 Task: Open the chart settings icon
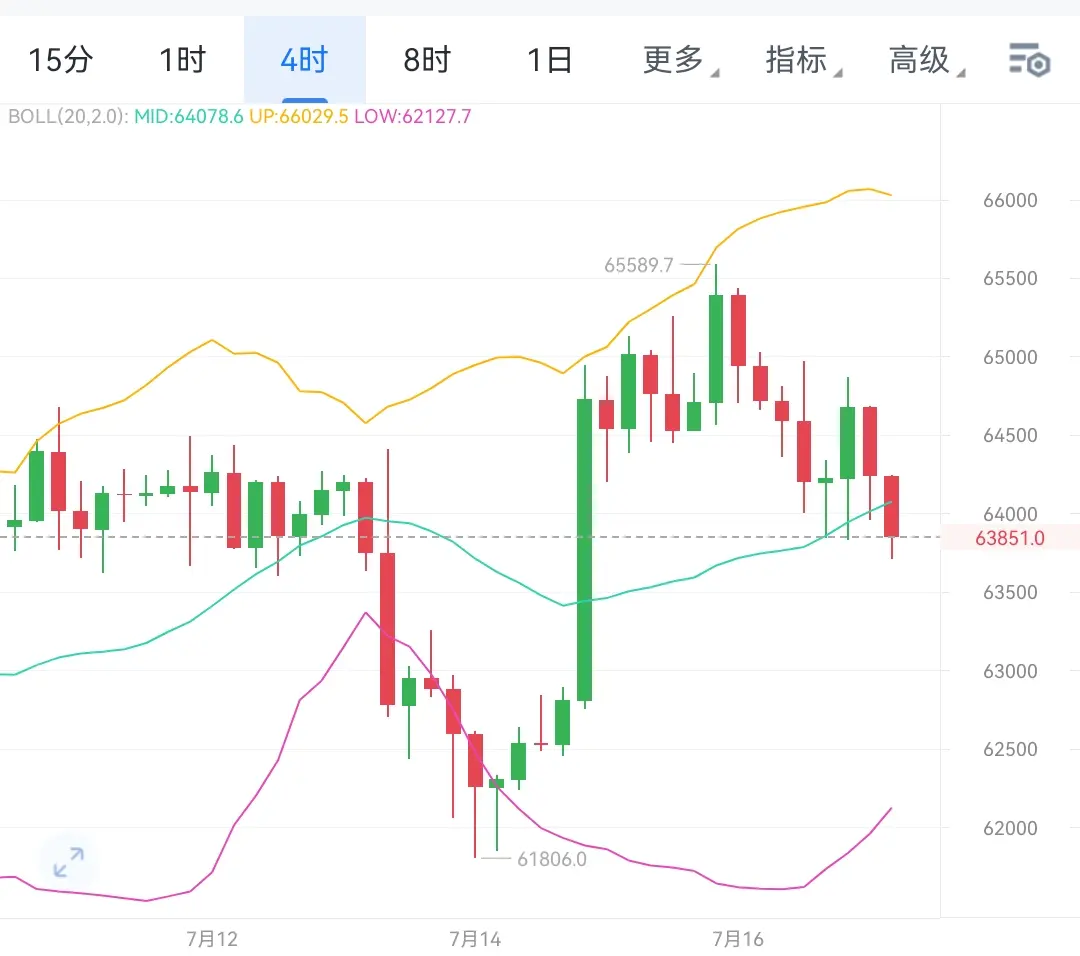coord(1029,60)
